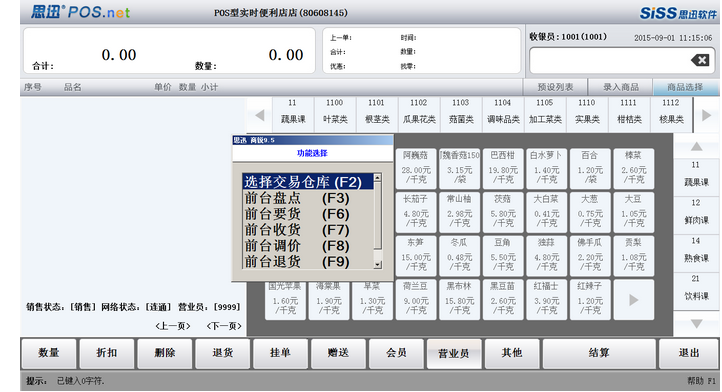This screenshot has width=722, height=392.
Task: Open the 预设列表 tab
Action: point(555,87)
